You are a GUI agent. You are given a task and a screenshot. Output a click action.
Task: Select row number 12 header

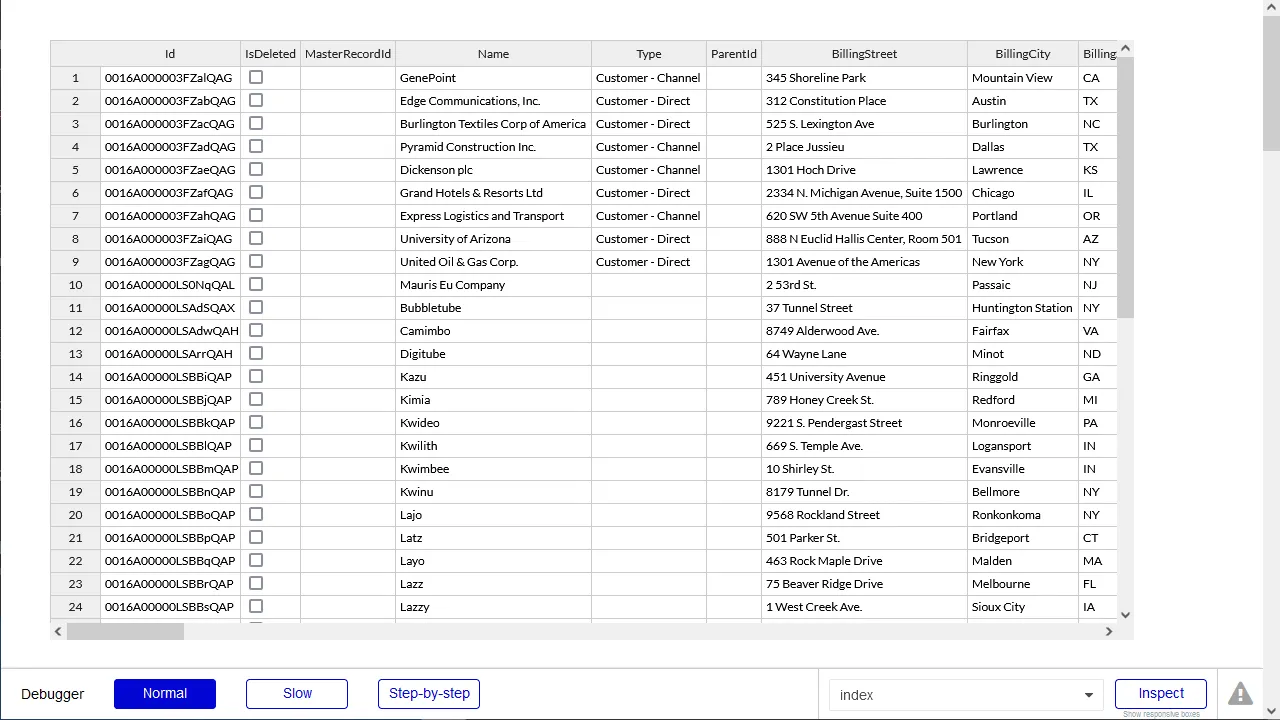(x=75, y=331)
